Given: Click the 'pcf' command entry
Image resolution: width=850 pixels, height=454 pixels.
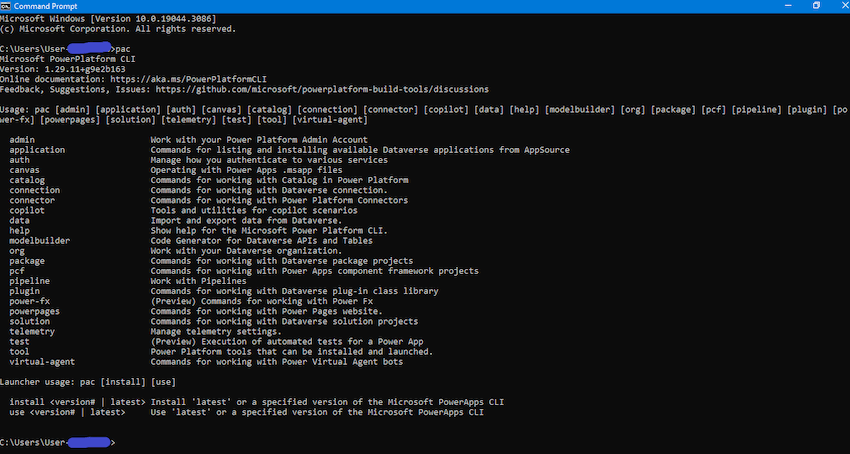Looking at the screenshot, I should 17,271.
